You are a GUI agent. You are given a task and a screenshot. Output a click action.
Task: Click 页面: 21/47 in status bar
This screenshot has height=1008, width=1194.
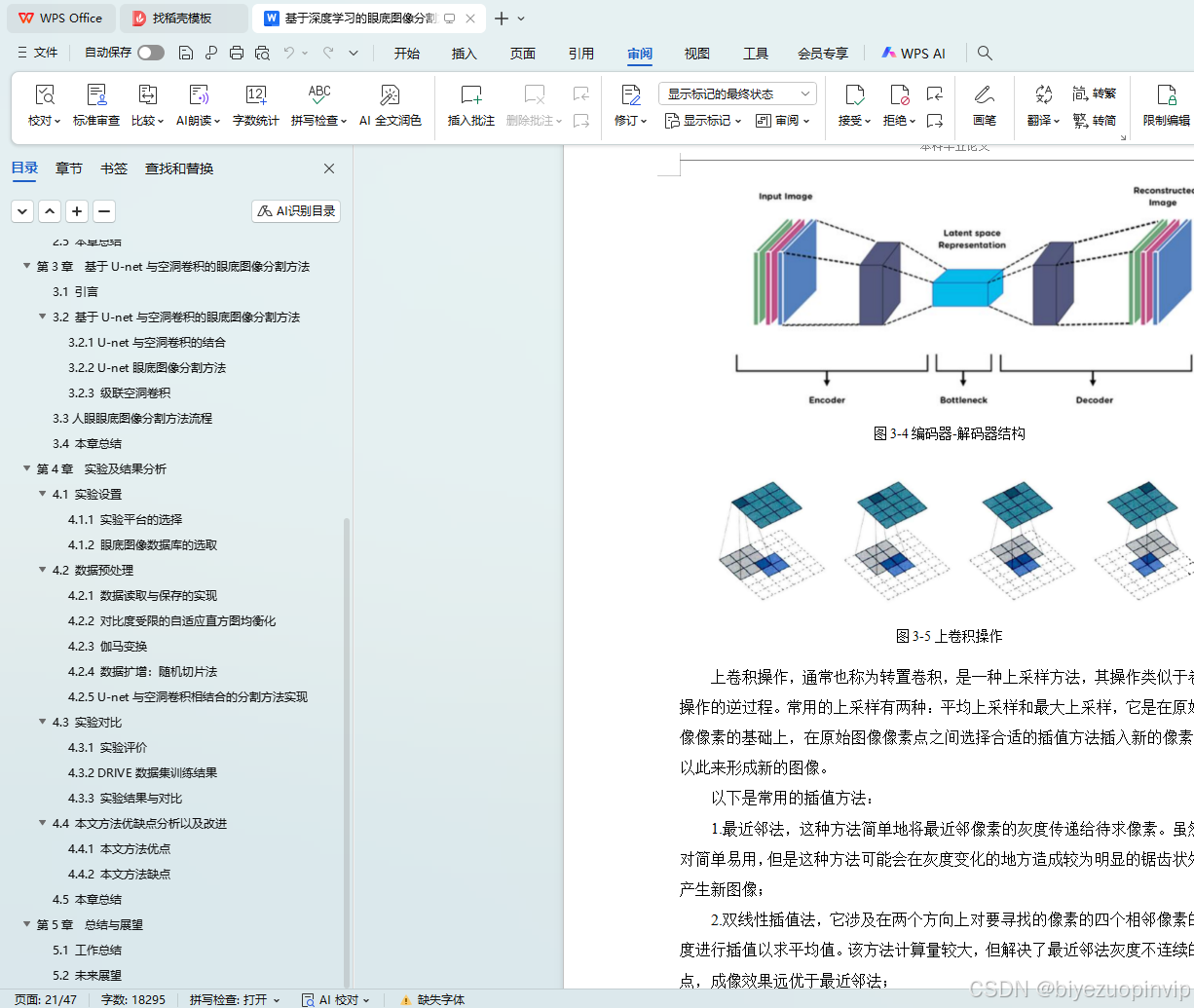(x=46, y=999)
